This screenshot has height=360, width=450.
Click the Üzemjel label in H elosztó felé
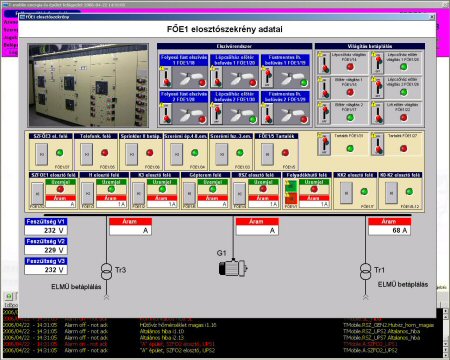(111, 182)
